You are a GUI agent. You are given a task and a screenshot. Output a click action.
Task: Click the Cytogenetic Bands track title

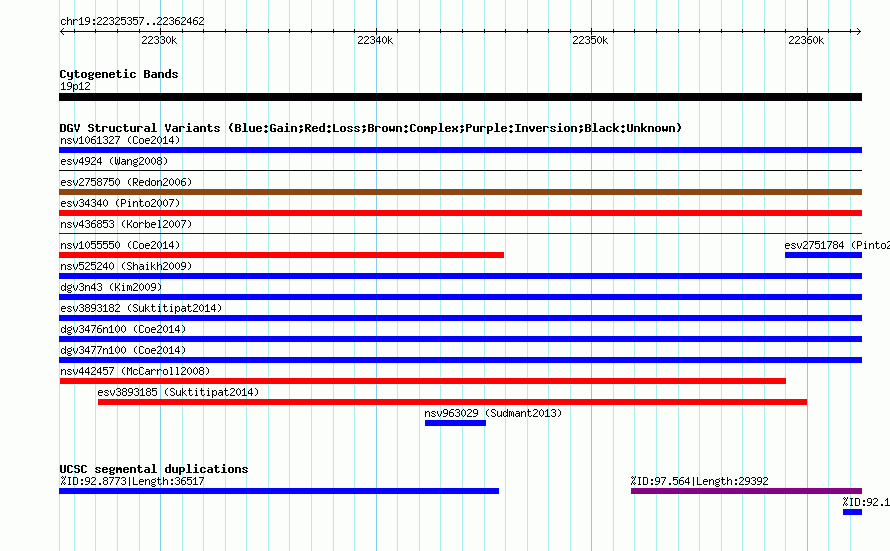(x=119, y=74)
